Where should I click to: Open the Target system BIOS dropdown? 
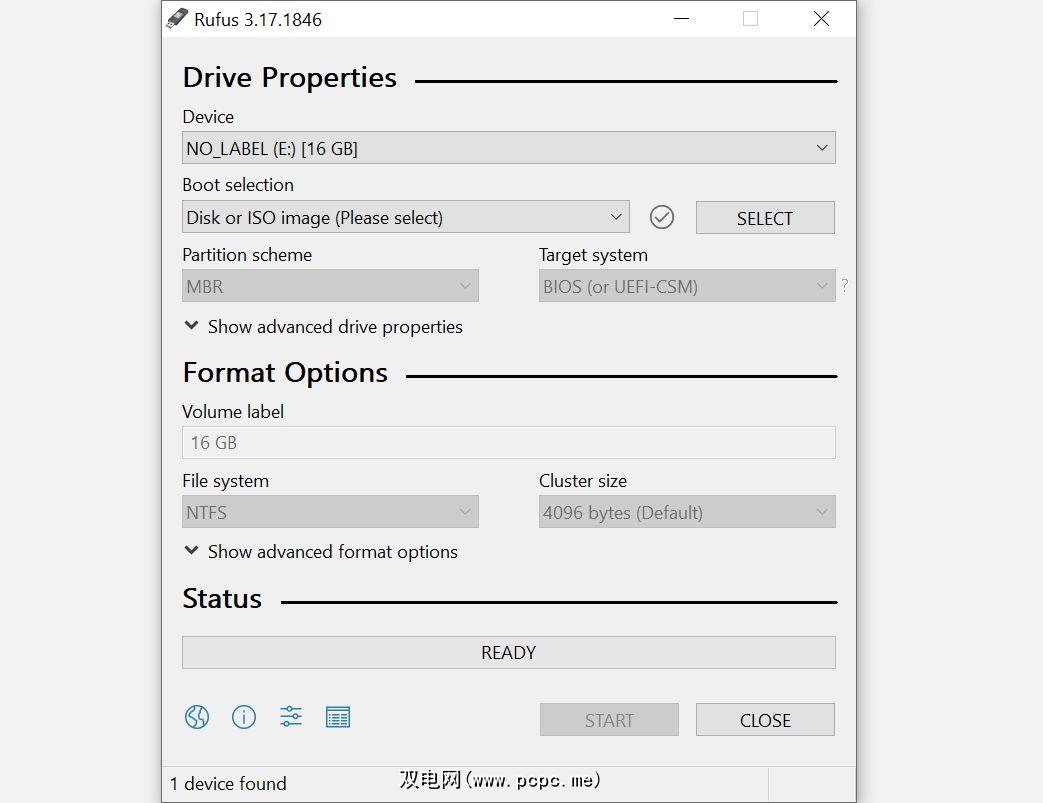click(687, 285)
